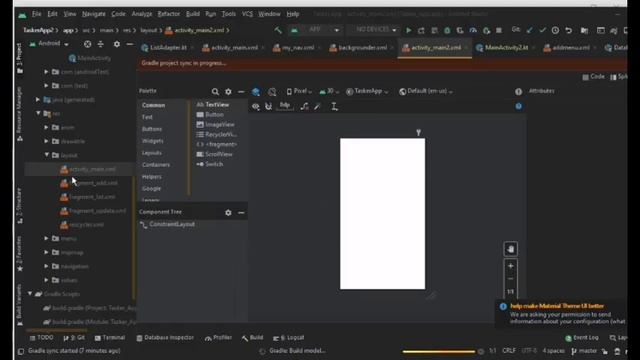Expand the navigation folder

point(47,266)
